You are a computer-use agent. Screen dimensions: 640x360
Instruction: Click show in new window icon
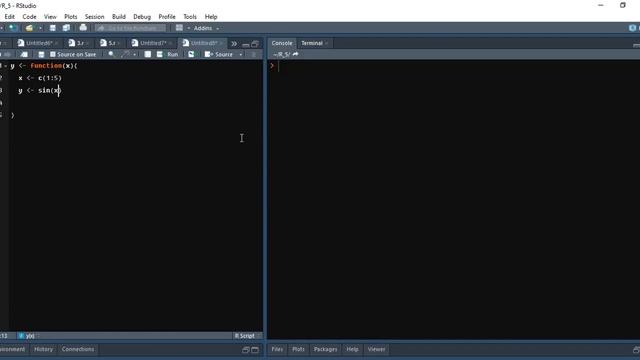pyautogui.click(x=24, y=54)
